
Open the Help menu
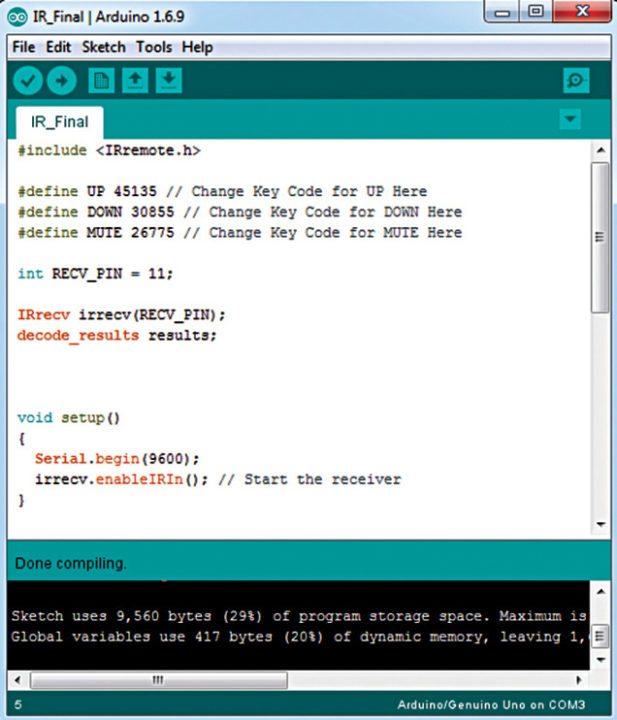pos(197,47)
